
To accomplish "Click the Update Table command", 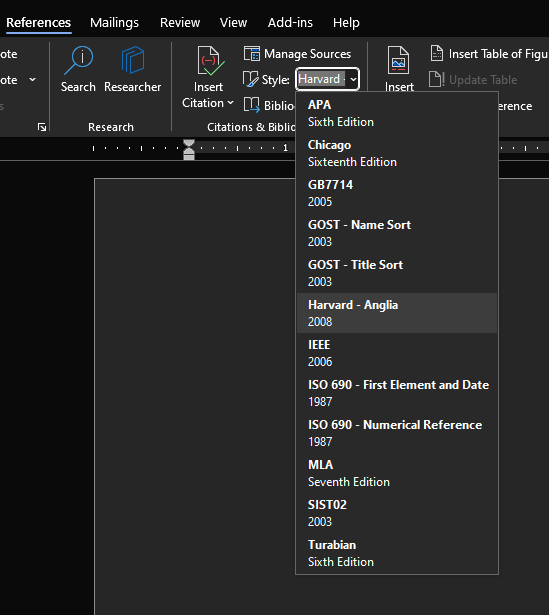I will (x=473, y=80).
